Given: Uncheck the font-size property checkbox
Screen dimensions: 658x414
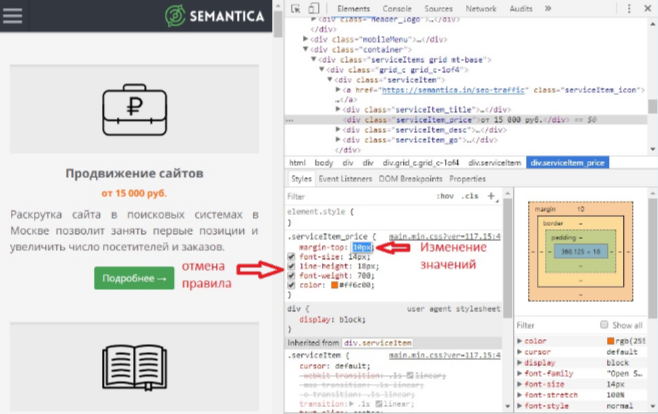Looking at the screenshot, I should click(x=292, y=256).
